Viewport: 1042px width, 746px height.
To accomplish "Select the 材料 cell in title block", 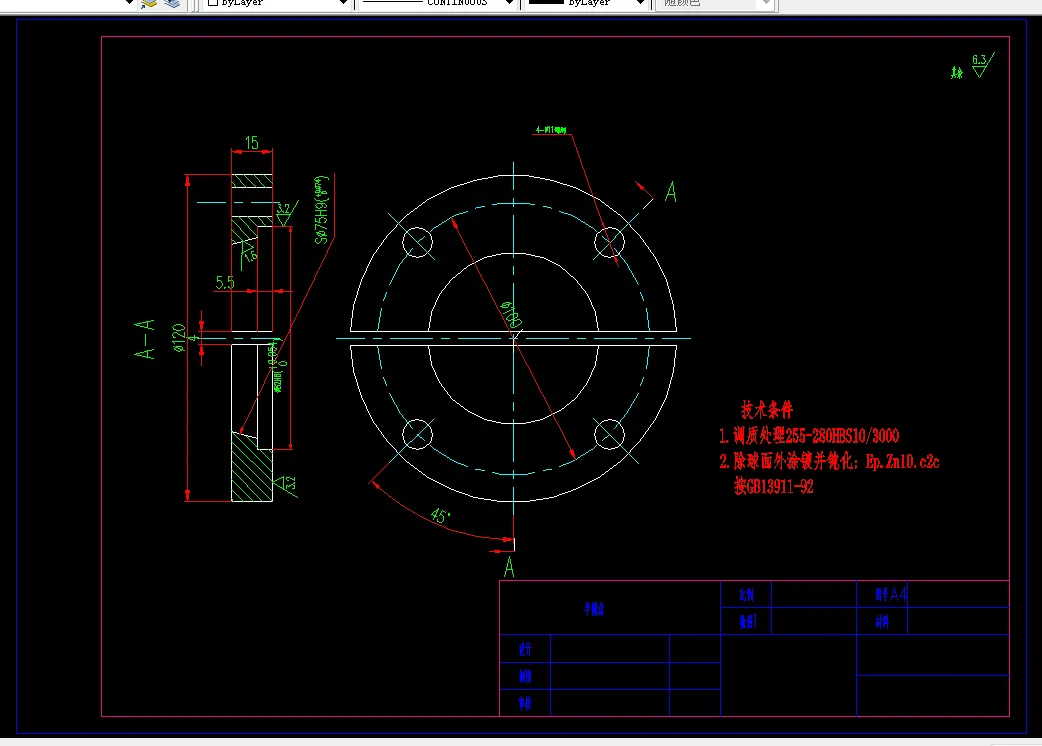I will [882, 622].
